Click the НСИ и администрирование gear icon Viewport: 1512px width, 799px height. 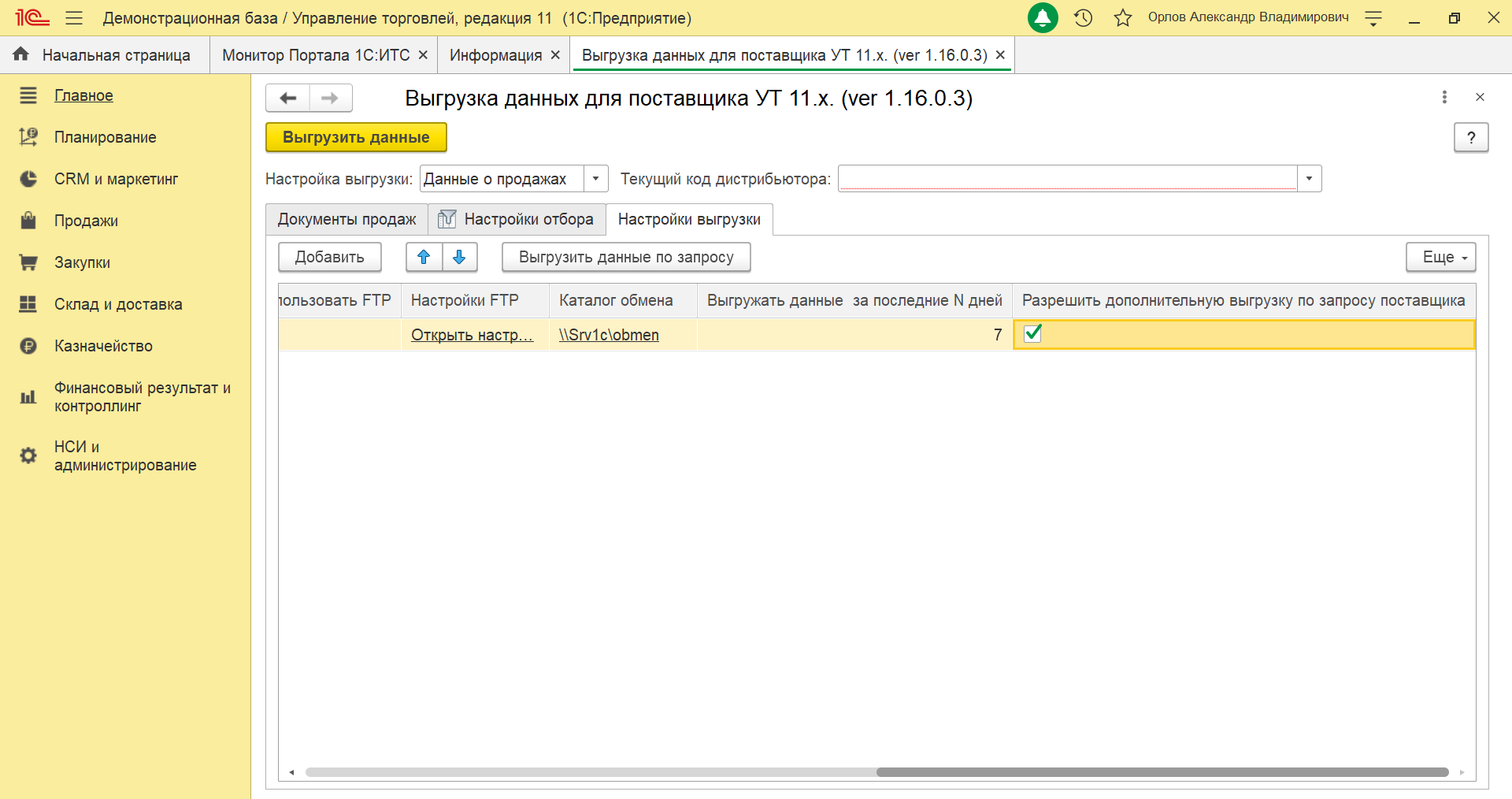tap(28, 455)
